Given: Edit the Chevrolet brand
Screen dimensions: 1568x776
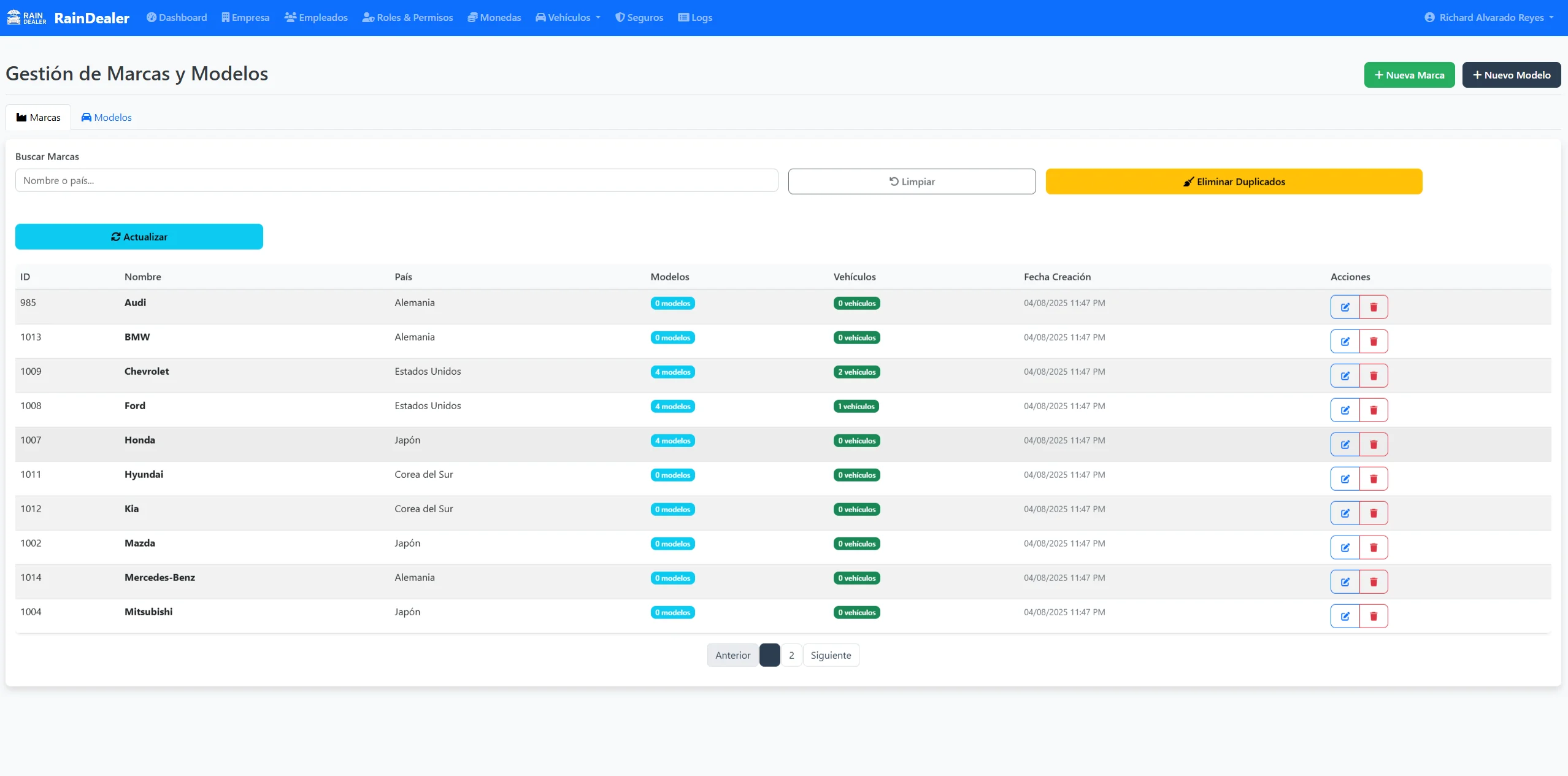Looking at the screenshot, I should tap(1345, 375).
